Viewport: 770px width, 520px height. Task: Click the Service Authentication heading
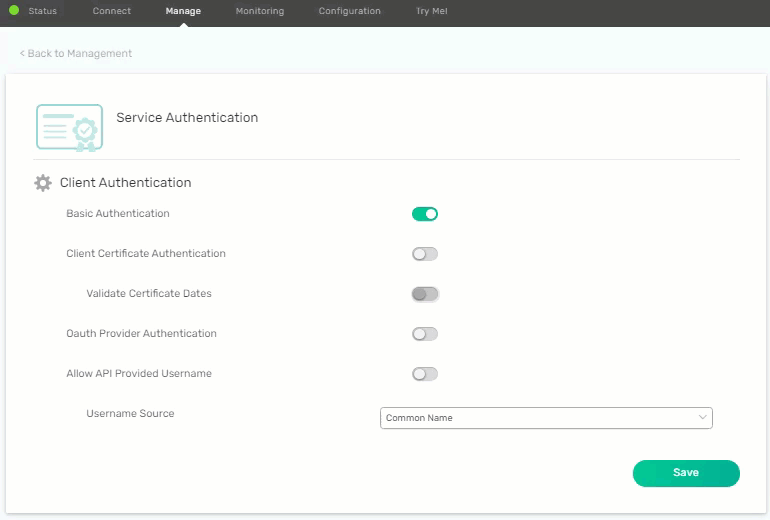coord(187,118)
